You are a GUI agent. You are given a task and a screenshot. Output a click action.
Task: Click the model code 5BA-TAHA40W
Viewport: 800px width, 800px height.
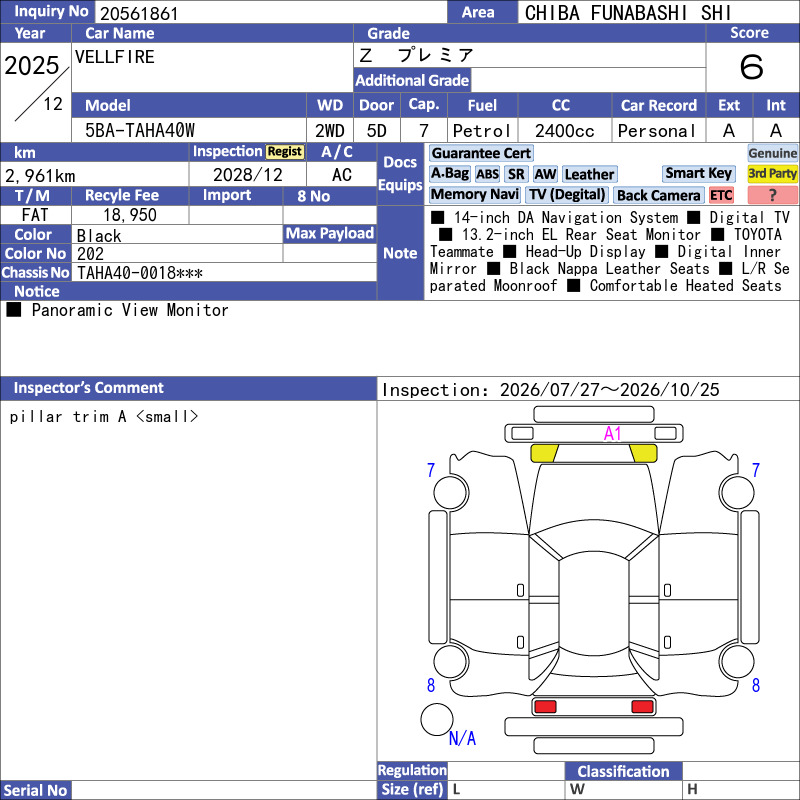coord(140,131)
